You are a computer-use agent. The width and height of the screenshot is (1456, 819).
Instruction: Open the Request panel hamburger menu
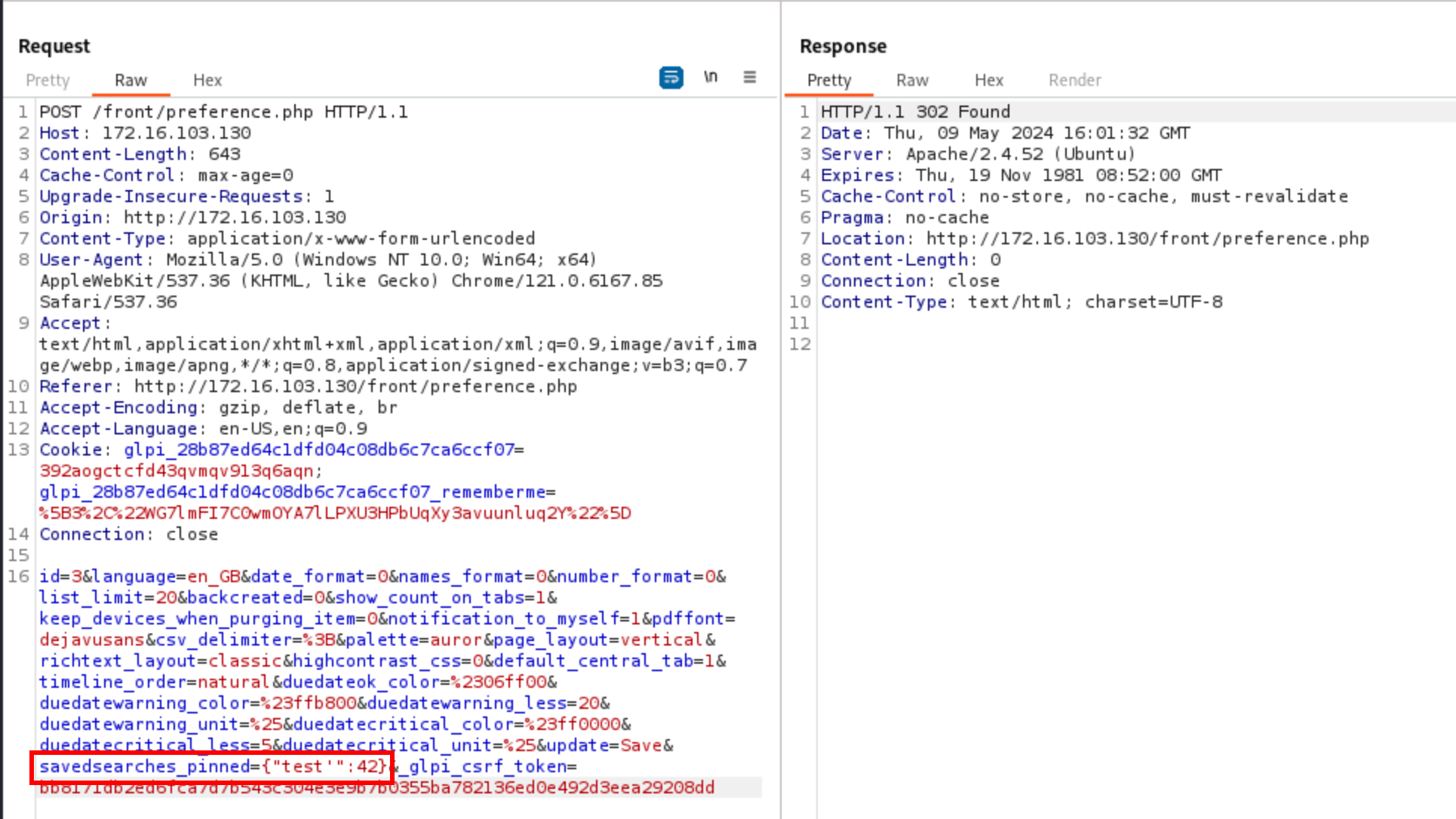pos(750,77)
